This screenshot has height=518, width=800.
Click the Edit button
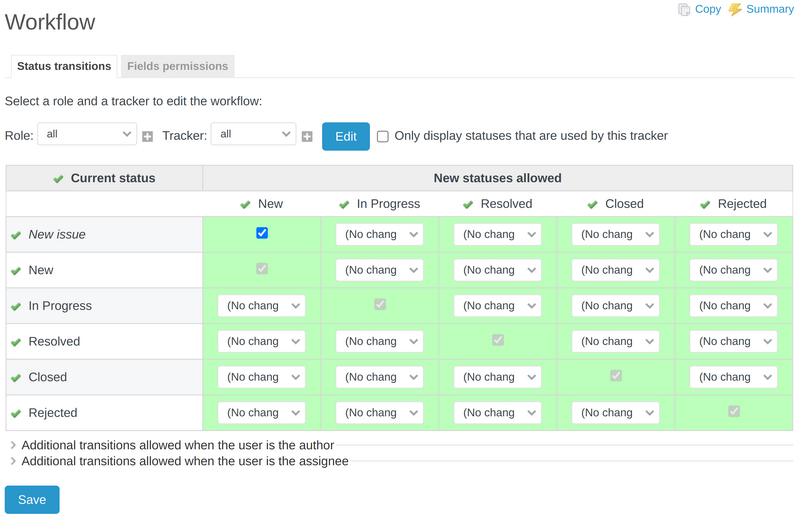(346, 136)
